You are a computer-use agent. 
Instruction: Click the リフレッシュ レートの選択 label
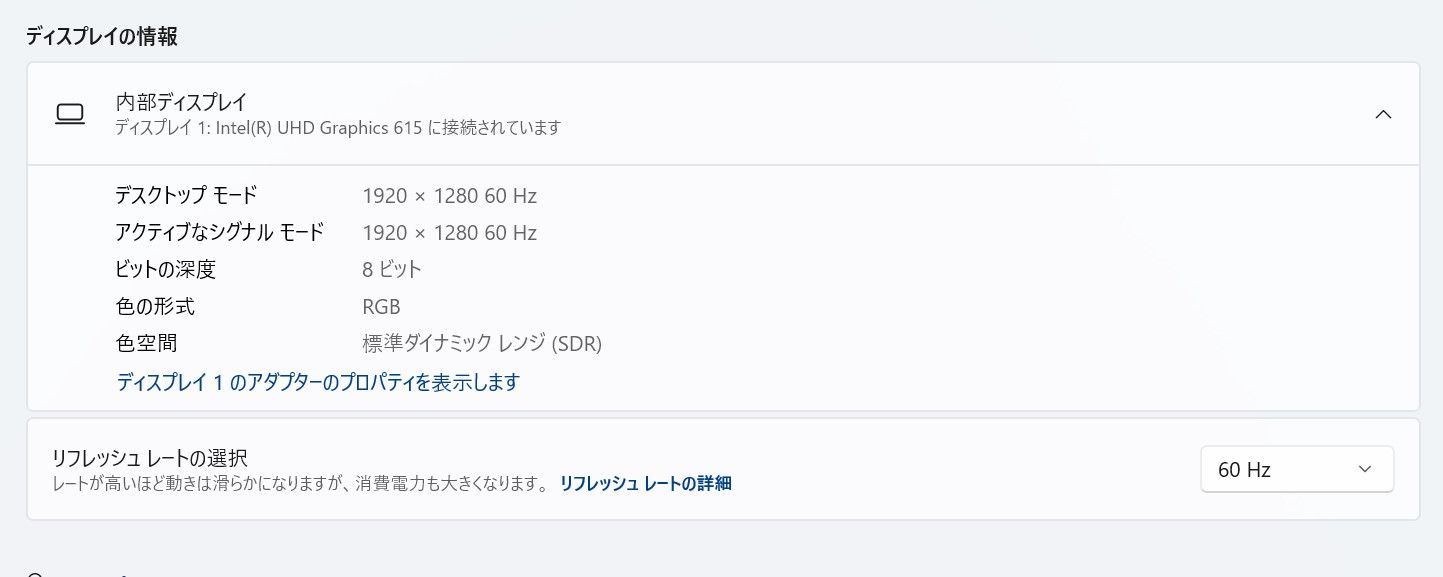pos(150,458)
